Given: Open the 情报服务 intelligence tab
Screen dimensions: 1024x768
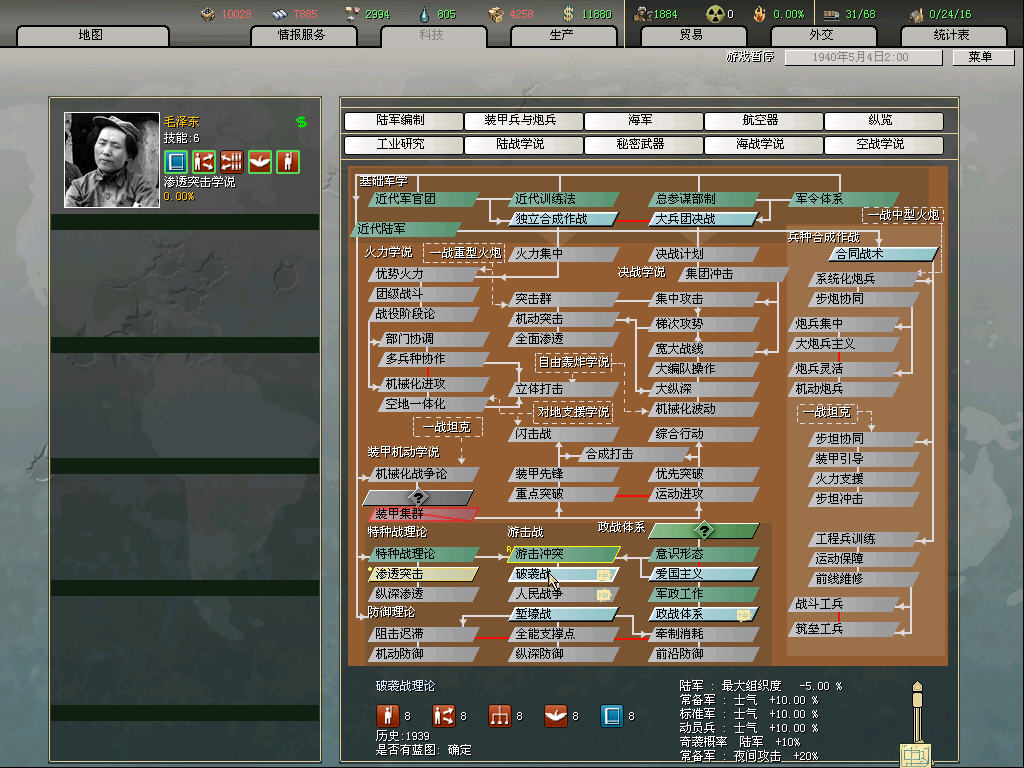Looking at the screenshot, I should point(303,35).
